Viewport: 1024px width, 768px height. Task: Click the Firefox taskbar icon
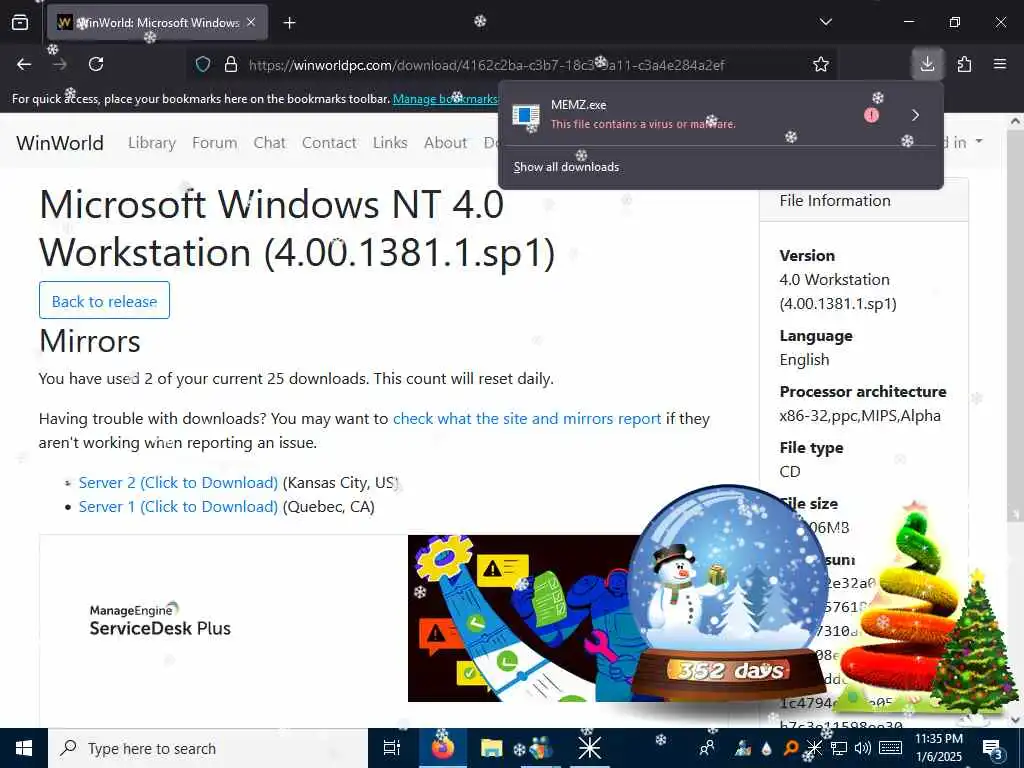[442, 748]
